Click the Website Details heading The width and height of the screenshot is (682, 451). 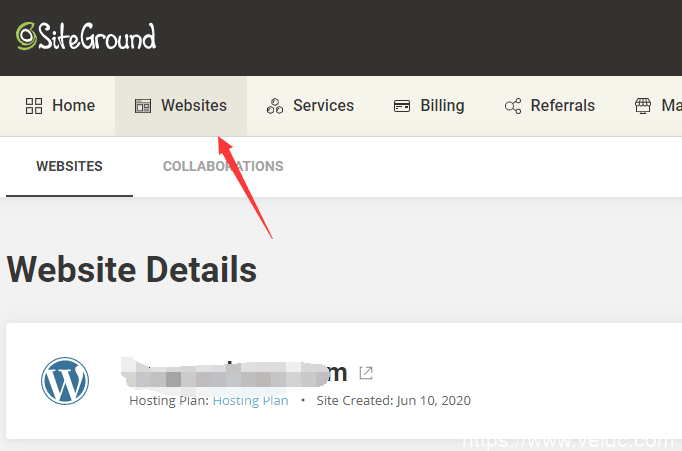[x=132, y=269]
